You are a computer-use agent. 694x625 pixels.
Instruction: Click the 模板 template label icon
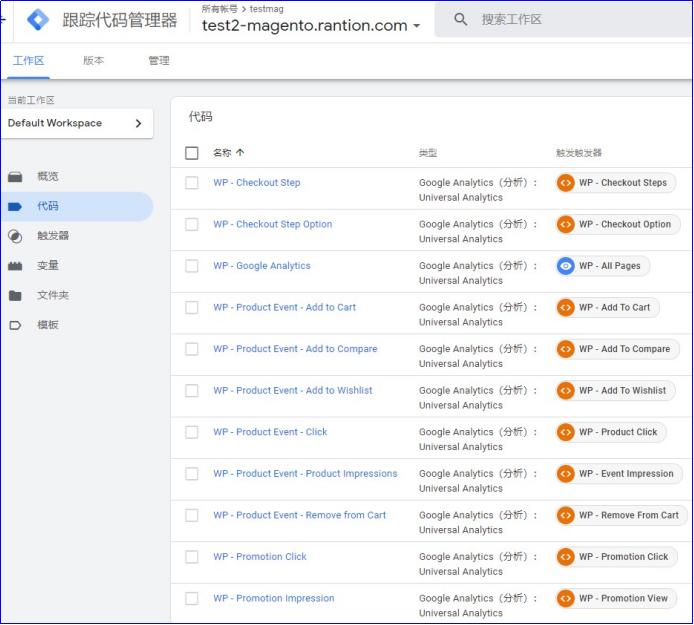[x=15, y=325]
